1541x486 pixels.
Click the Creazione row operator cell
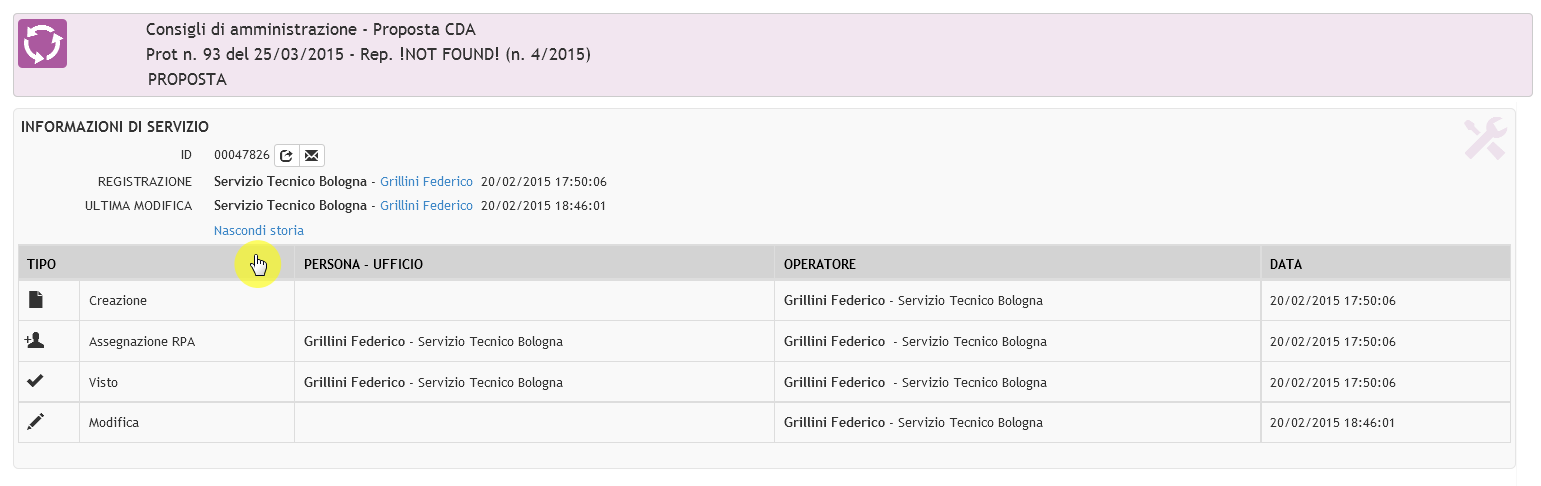coord(1017,300)
